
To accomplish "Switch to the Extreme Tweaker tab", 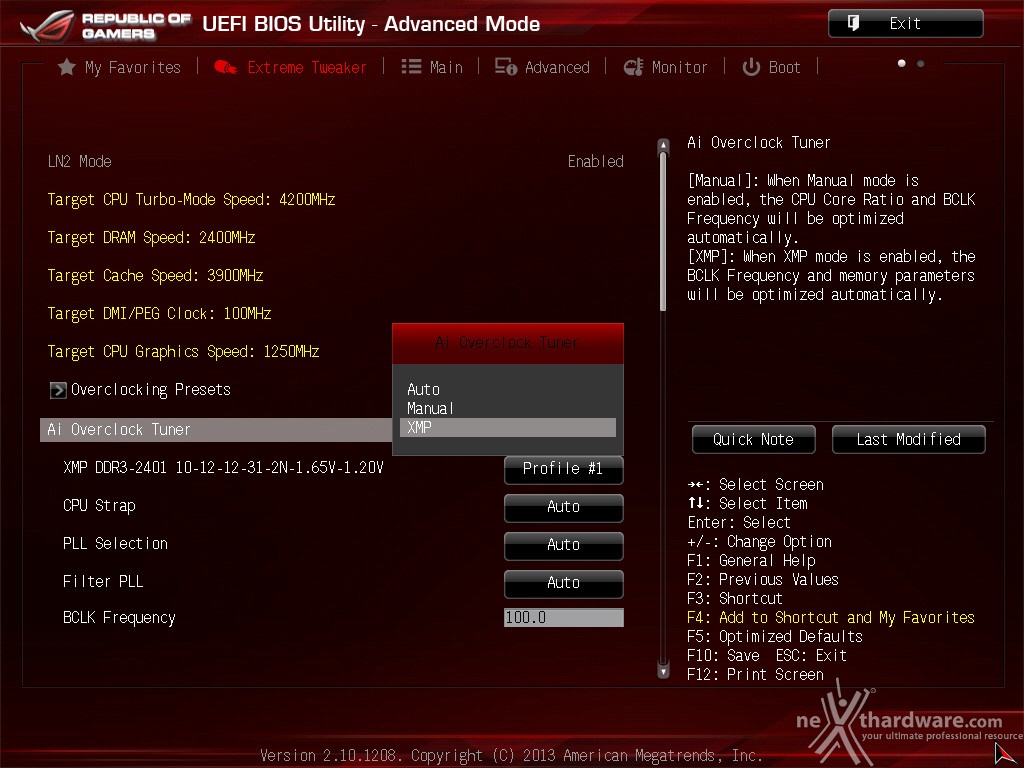I will coord(291,67).
